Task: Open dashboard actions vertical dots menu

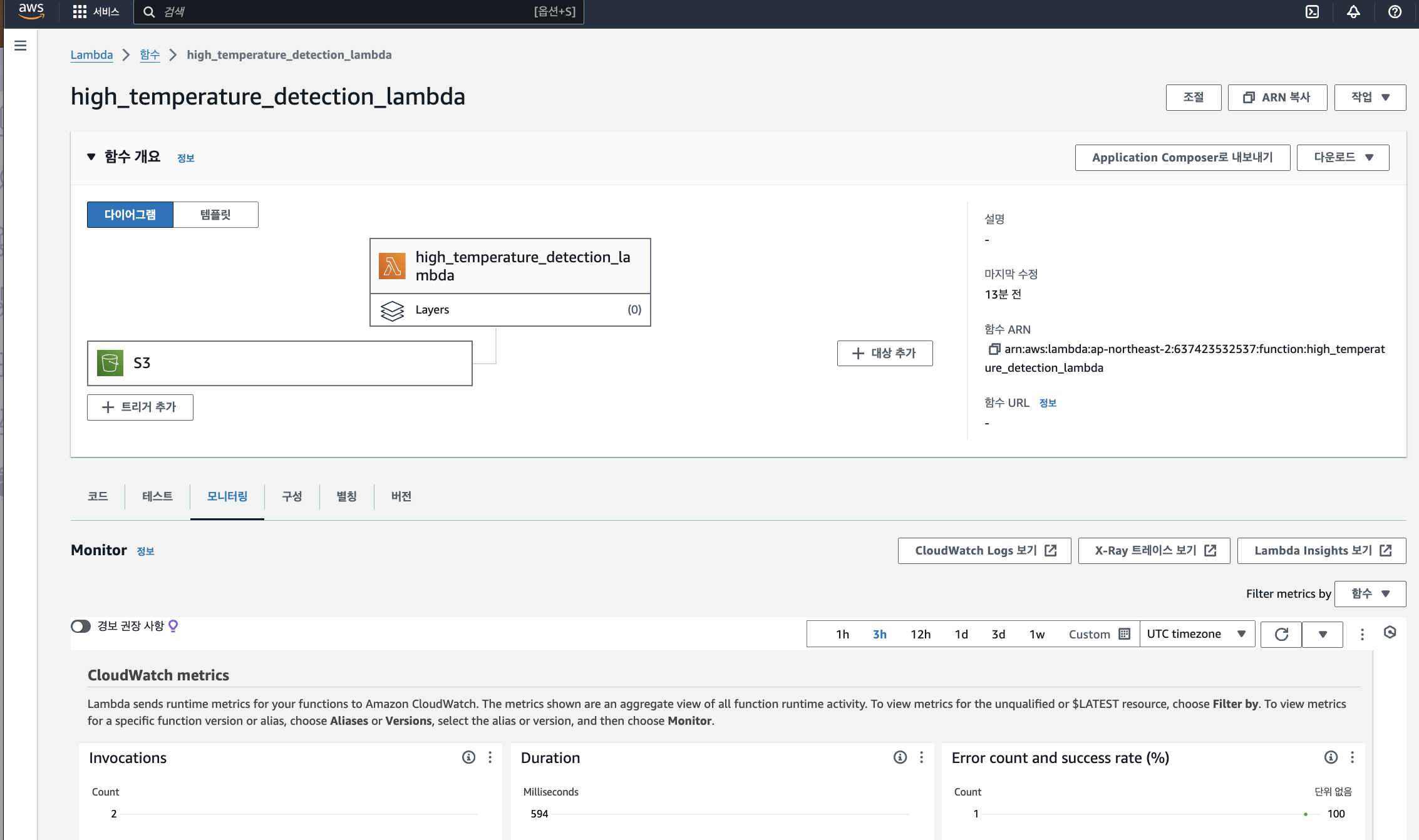Action: 1362,635
